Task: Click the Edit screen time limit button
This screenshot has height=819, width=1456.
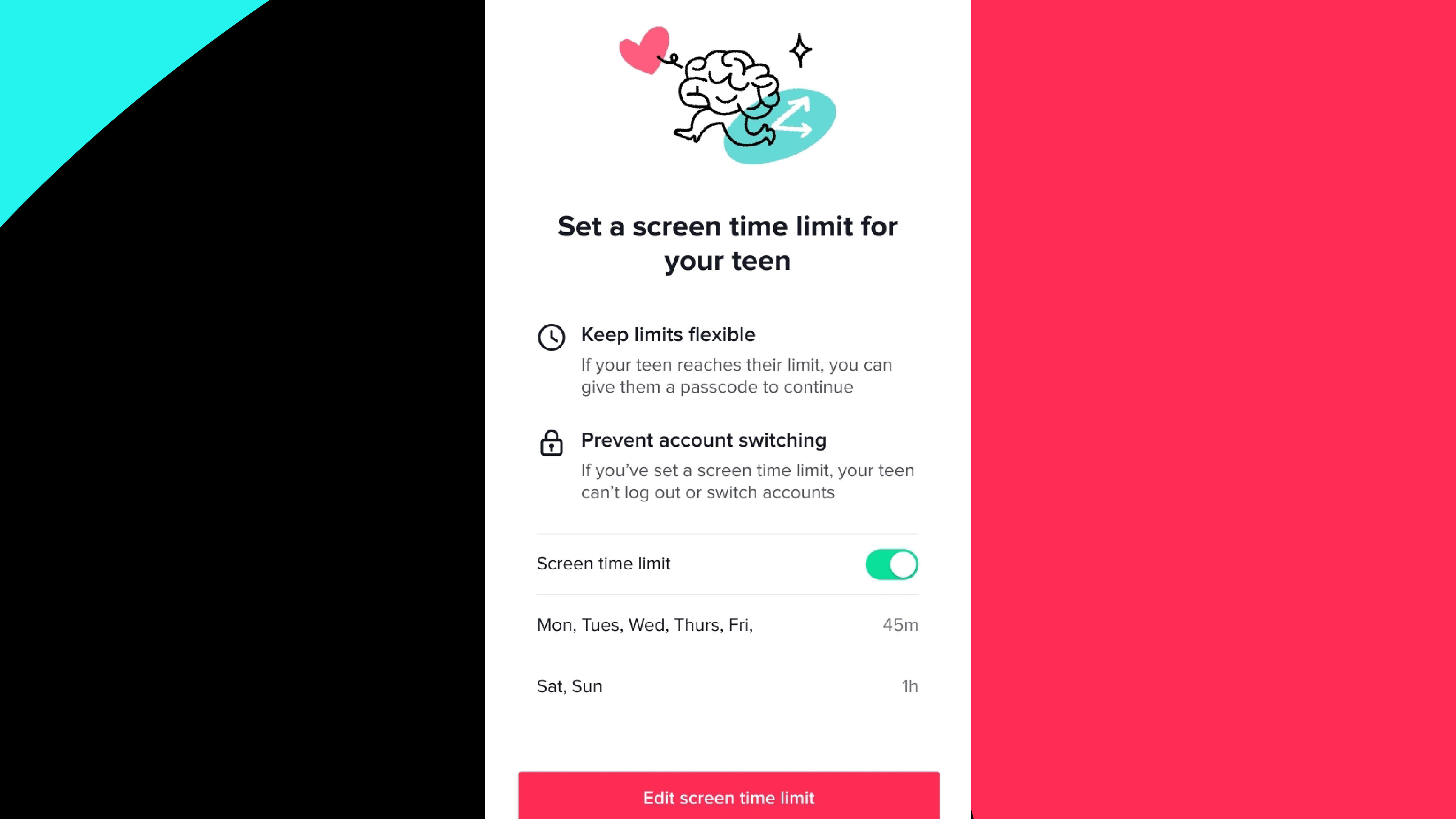Action: [728, 797]
